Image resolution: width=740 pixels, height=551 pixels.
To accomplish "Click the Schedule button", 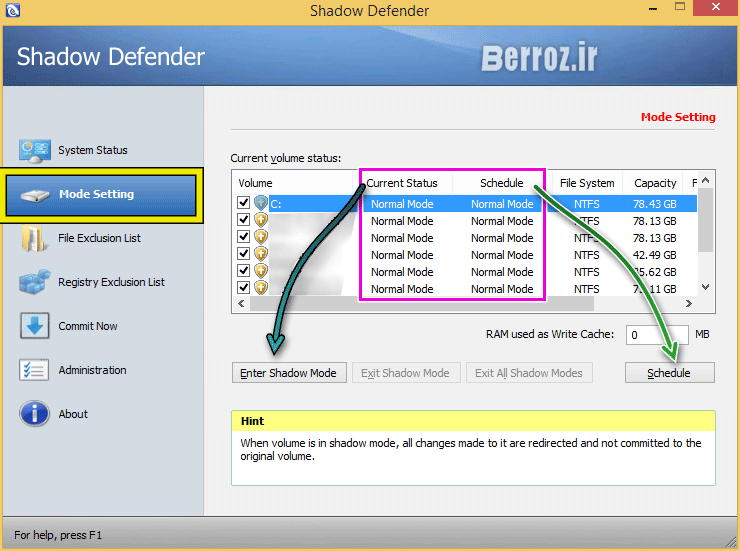I will (669, 373).
